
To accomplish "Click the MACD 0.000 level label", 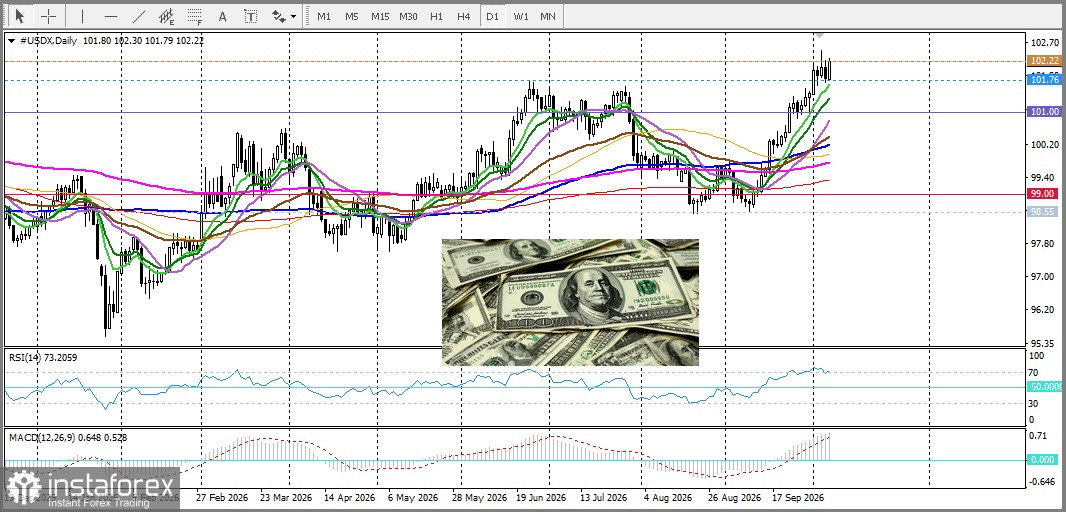I will [x=1045, y=460].
